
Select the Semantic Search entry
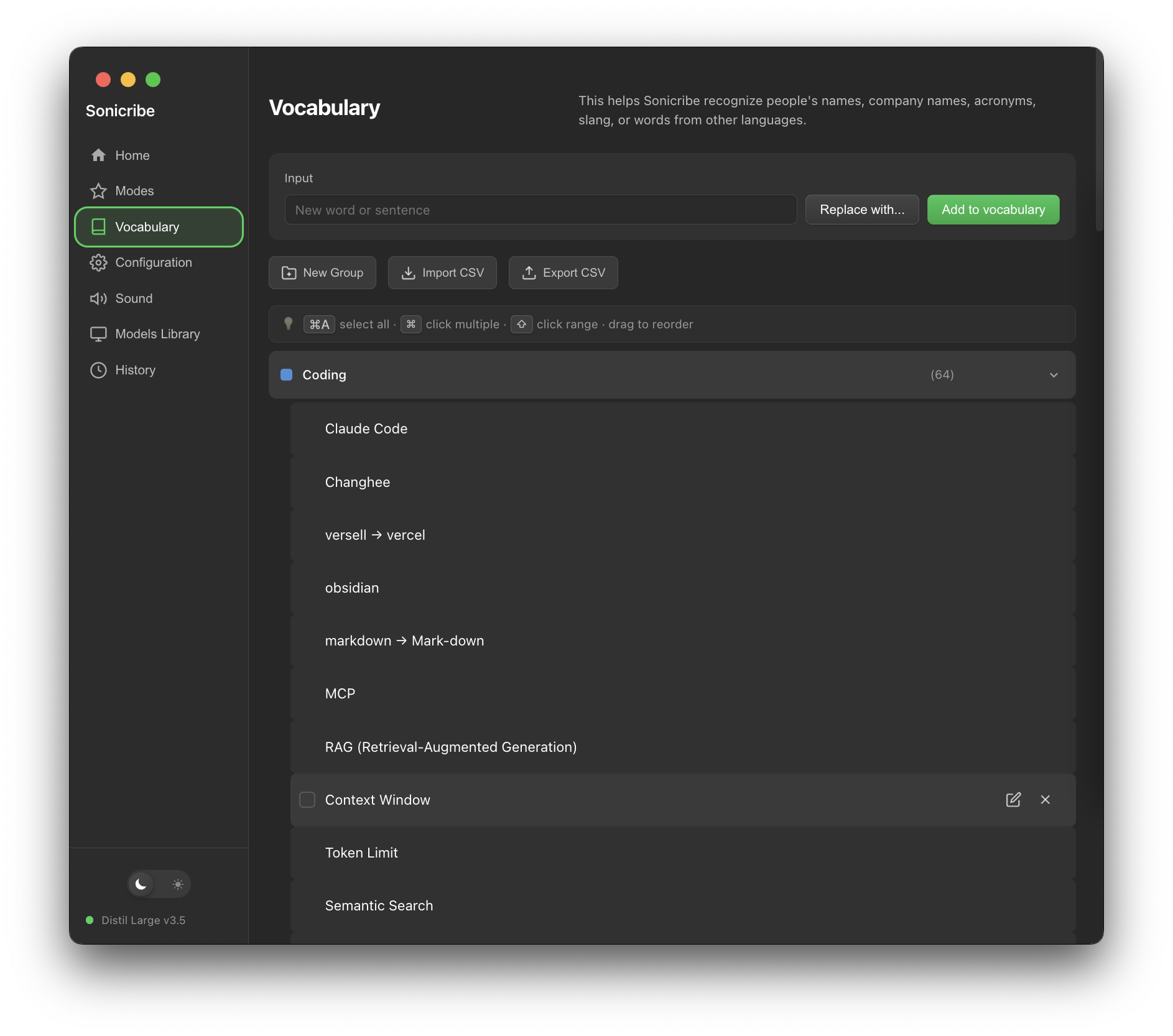(683, 905)
